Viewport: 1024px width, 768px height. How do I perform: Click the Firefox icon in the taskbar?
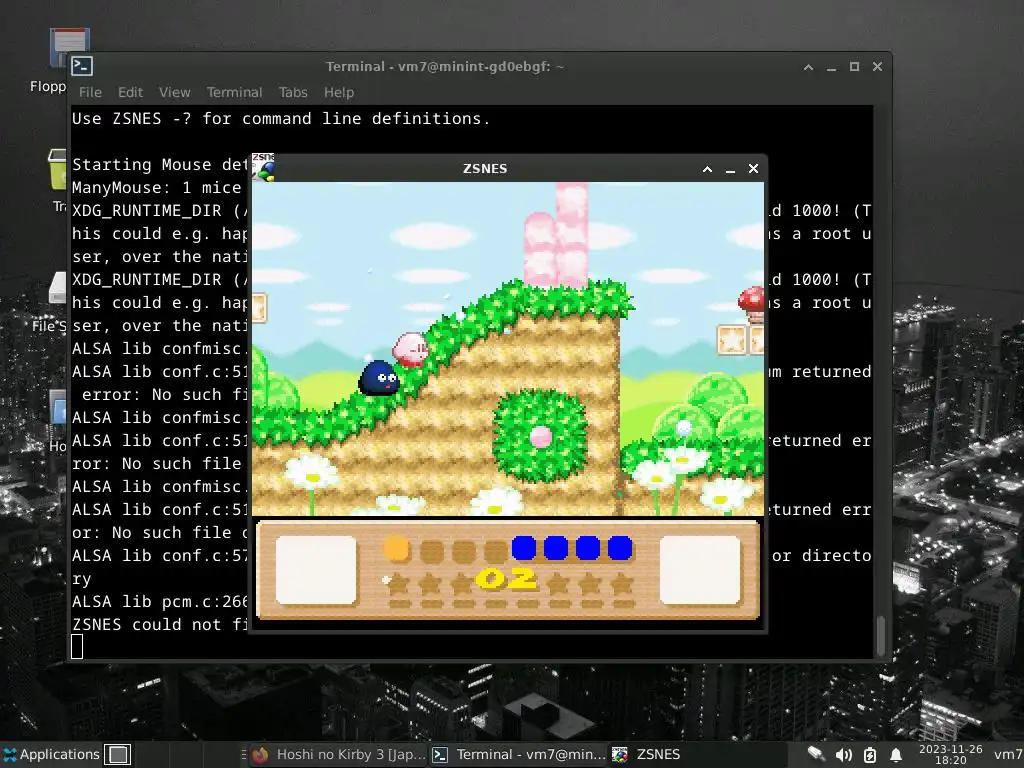point(261,754)
